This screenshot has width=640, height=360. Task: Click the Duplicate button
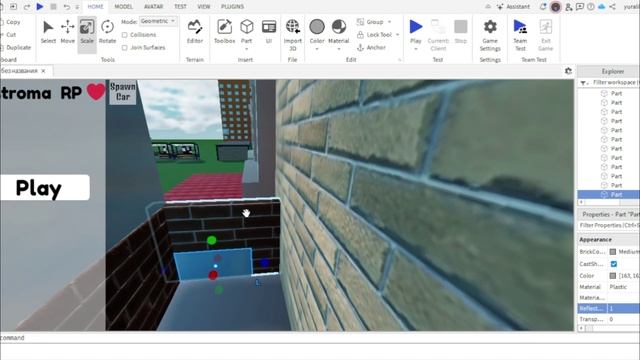tap(16, 47)
